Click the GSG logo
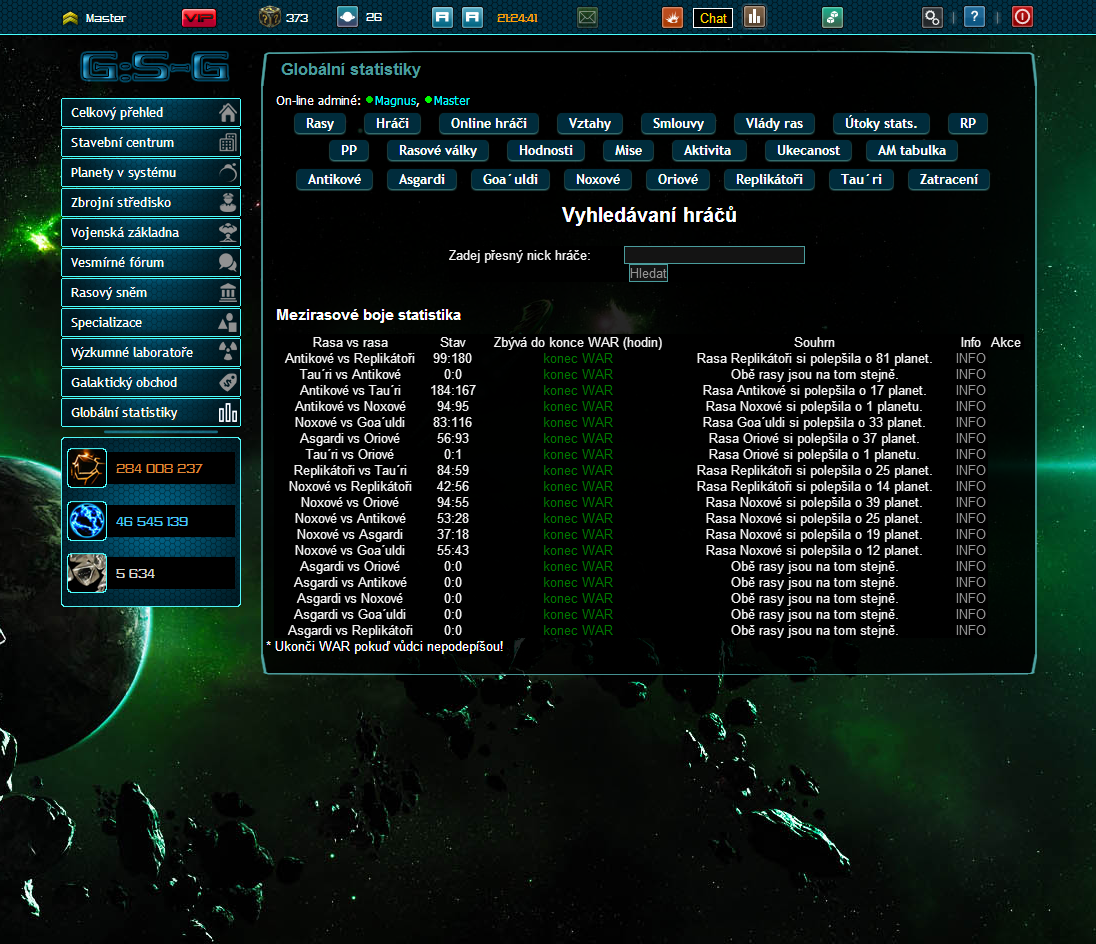 tap(154, 67)
